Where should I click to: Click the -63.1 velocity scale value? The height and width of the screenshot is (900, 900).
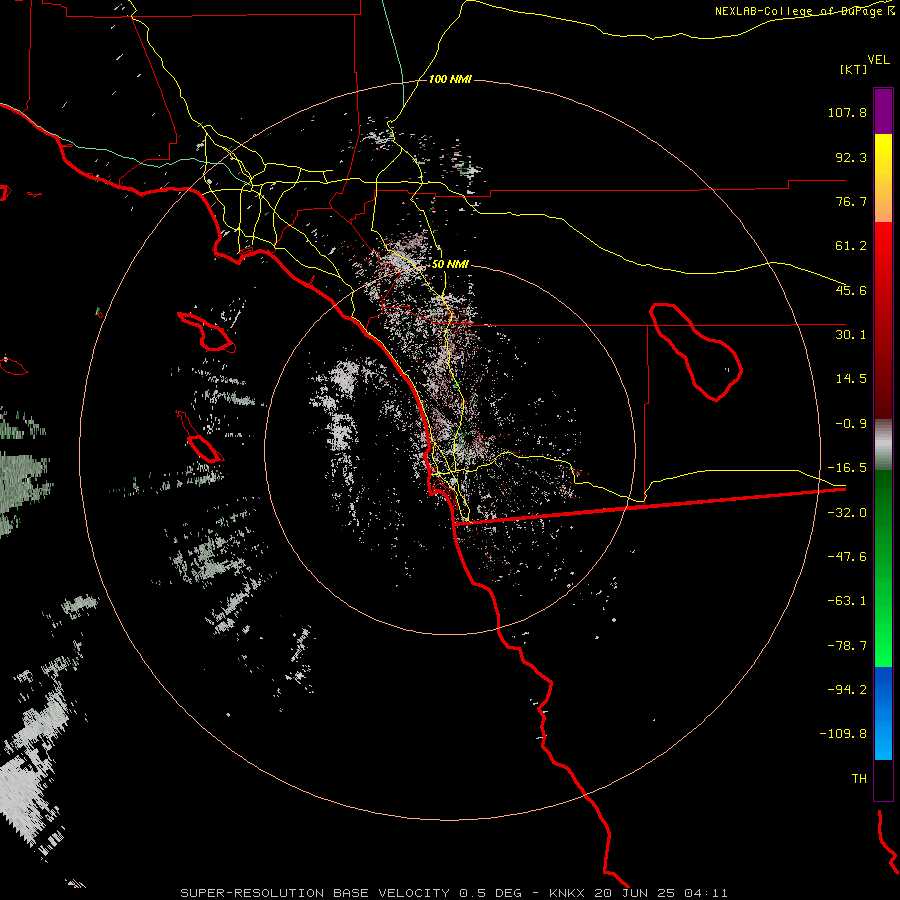pyautogui.click(x=847, y=601)
